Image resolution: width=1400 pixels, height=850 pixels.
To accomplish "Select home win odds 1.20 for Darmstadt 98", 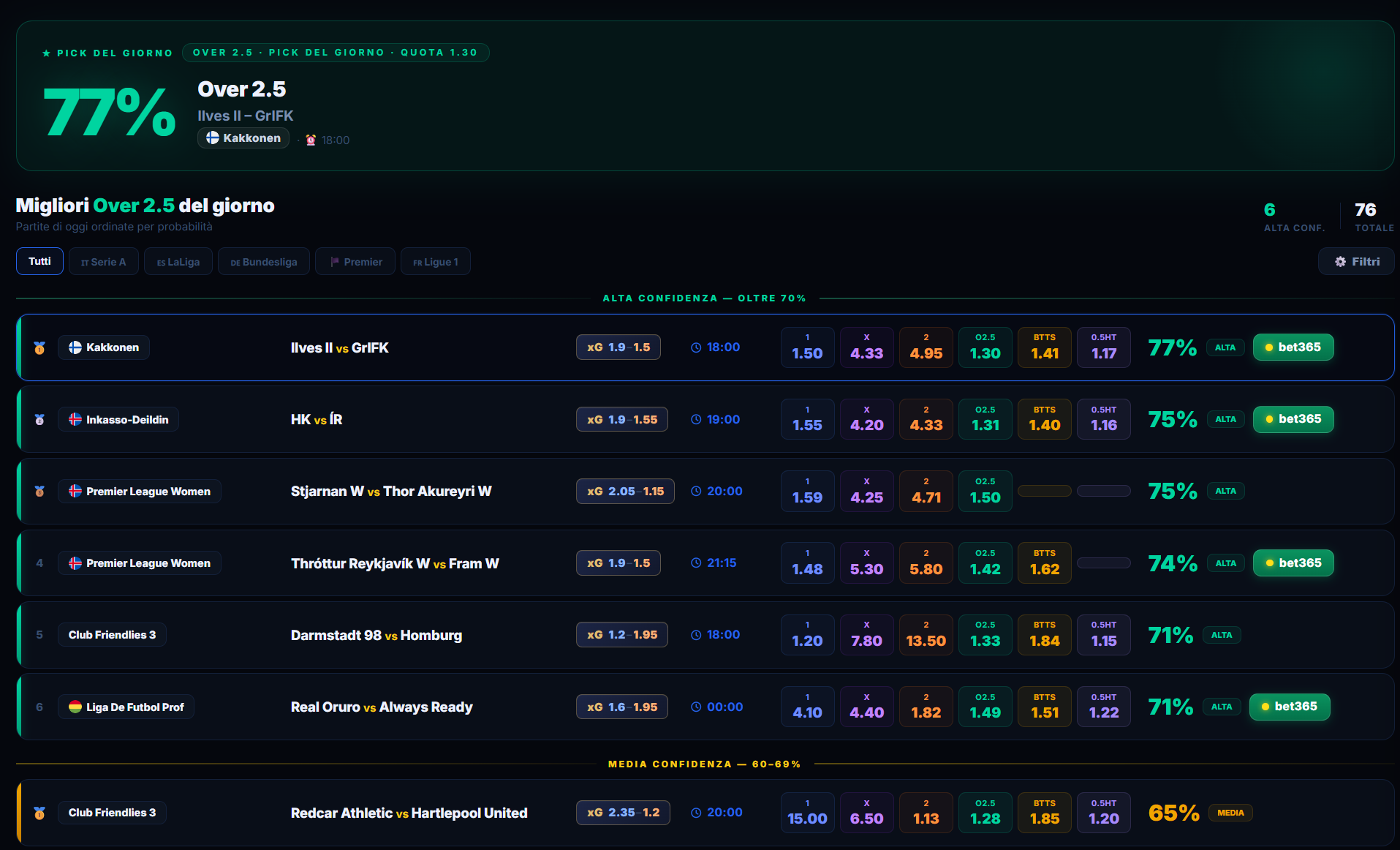I will click(x=807, y=634).
